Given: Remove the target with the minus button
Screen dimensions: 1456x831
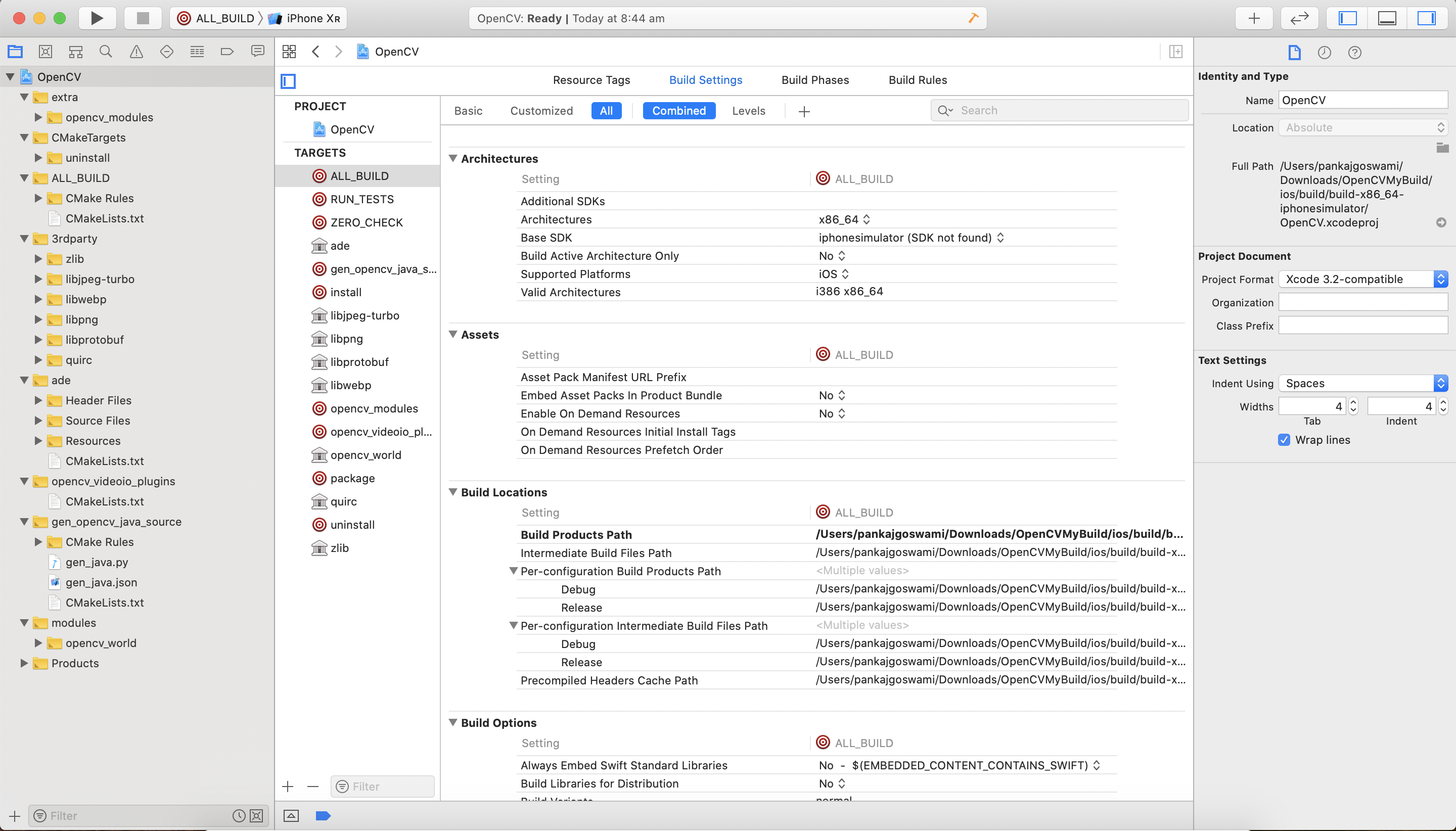Looking at the screenshot, I should 313,787.
